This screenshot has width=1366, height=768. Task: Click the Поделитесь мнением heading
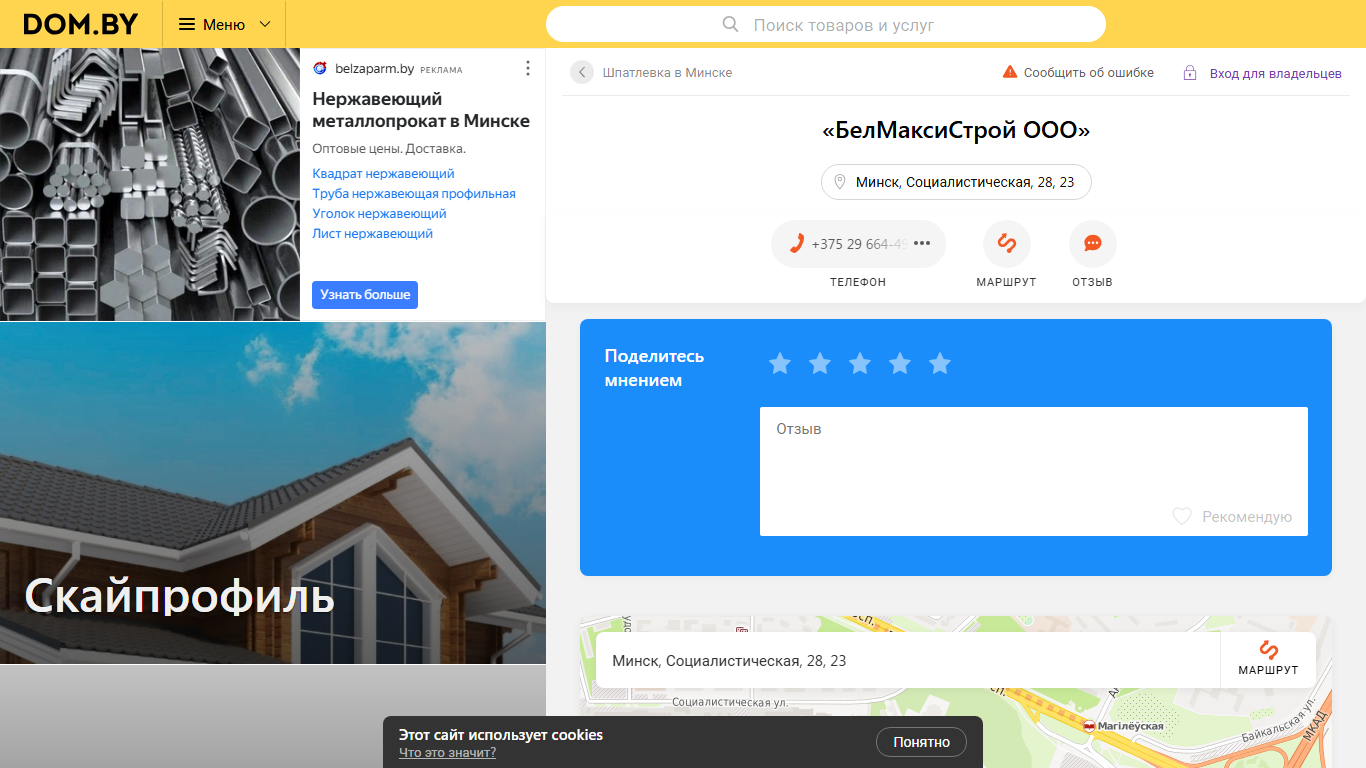[x=654, y=368]
